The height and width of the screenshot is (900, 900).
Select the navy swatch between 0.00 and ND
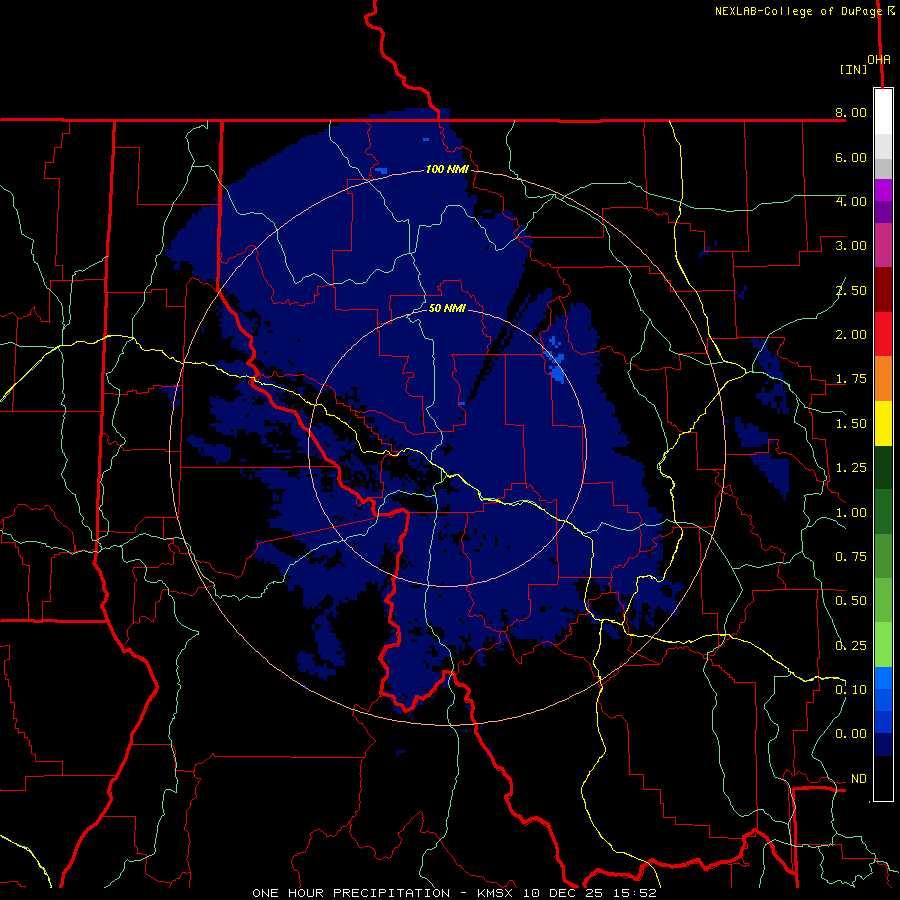(883, 745)
